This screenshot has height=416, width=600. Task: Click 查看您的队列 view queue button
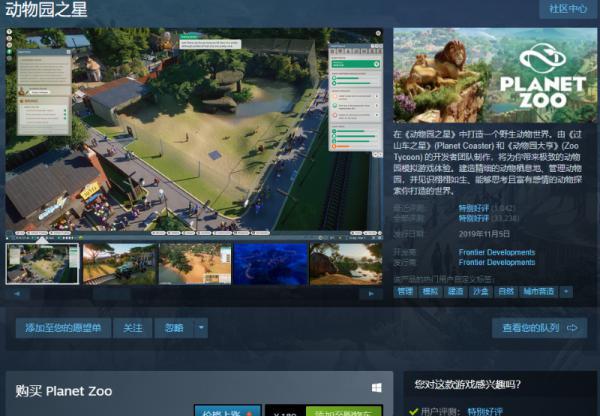click(540, 328)
